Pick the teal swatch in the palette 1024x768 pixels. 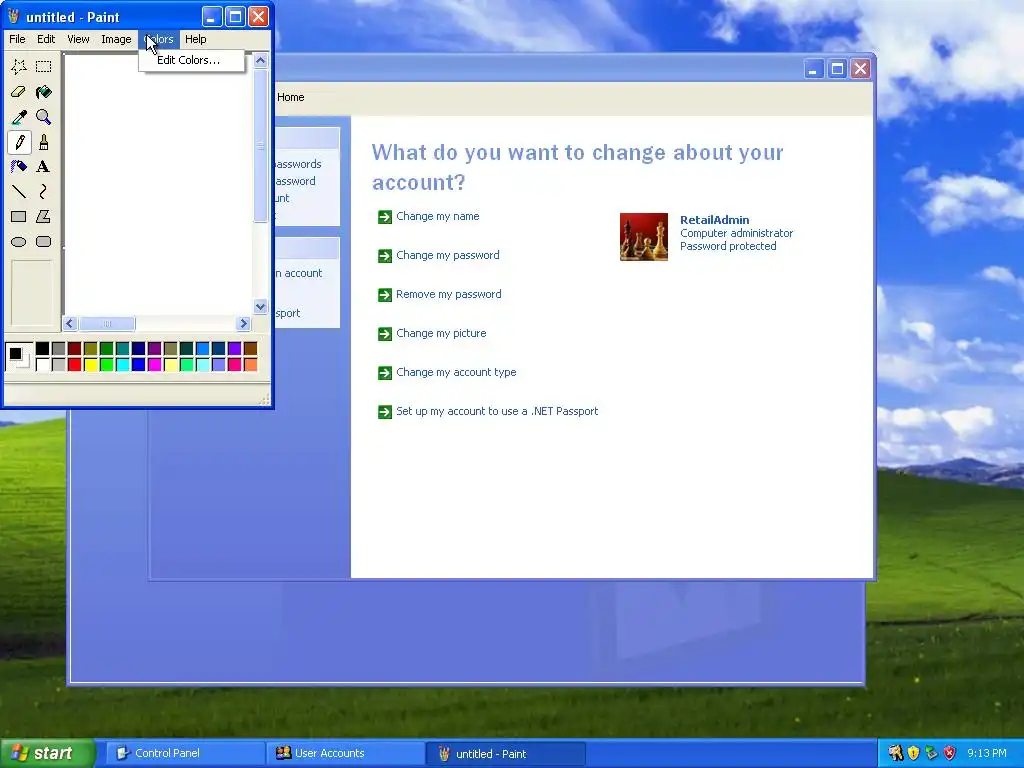pos(123,349)
